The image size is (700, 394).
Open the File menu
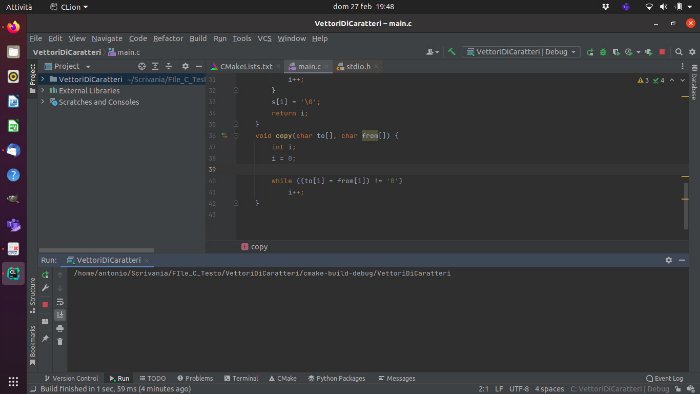tap(36, 38)
